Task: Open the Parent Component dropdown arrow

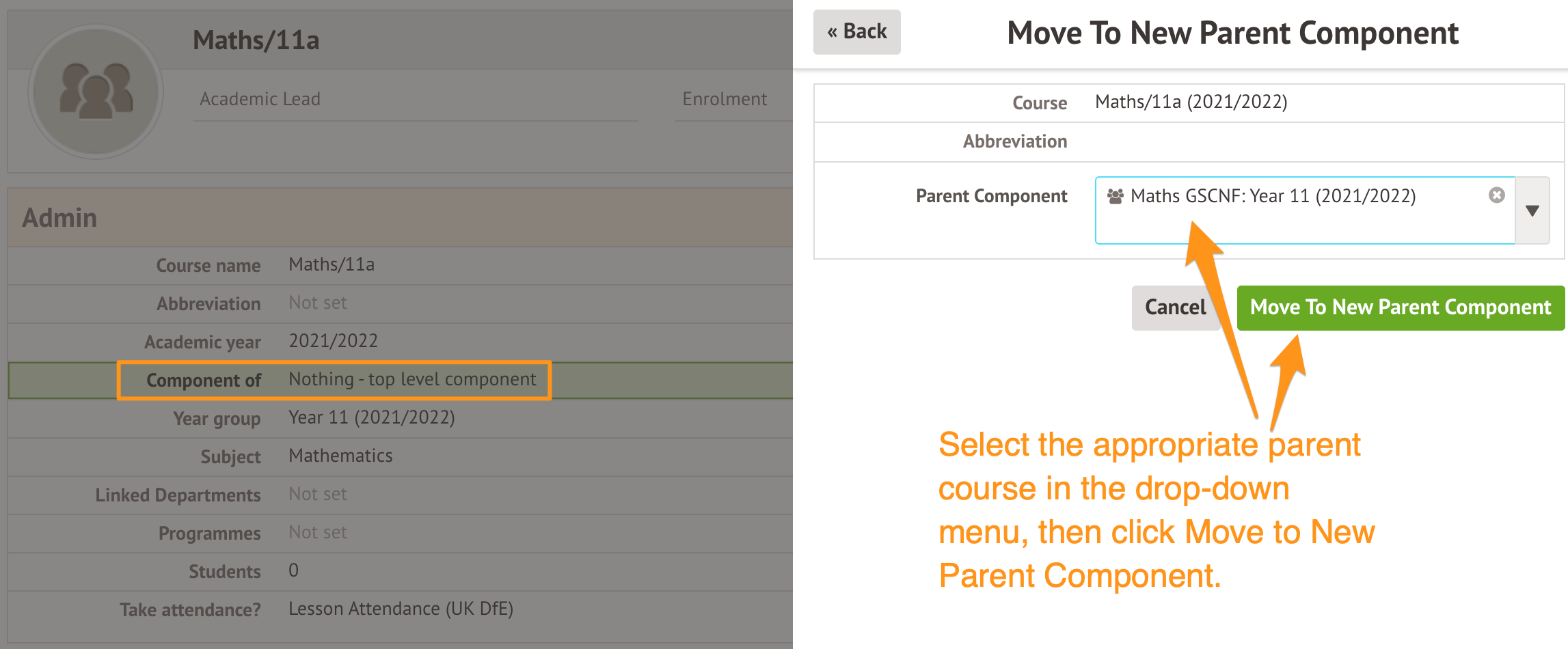Action: (1533, 210)
